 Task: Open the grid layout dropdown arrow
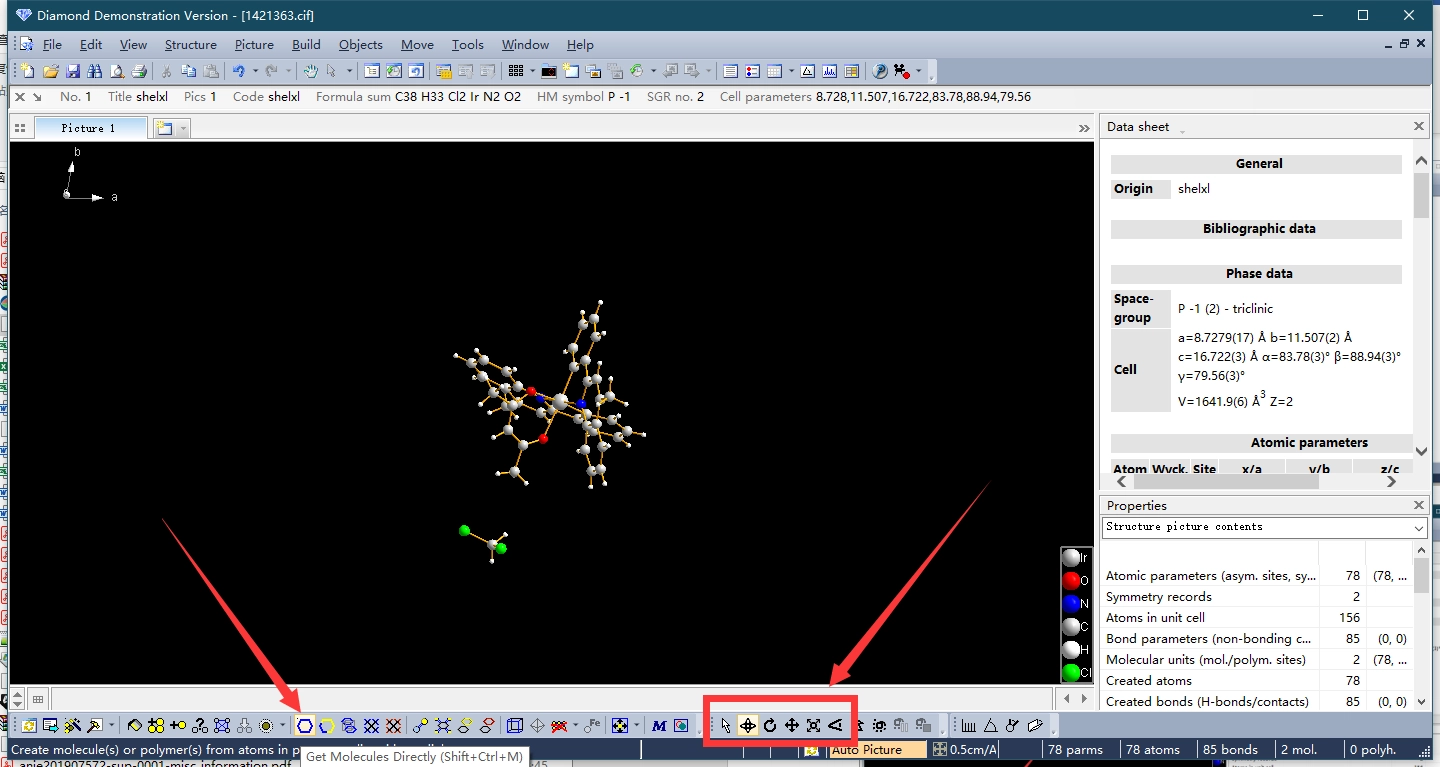532,71
